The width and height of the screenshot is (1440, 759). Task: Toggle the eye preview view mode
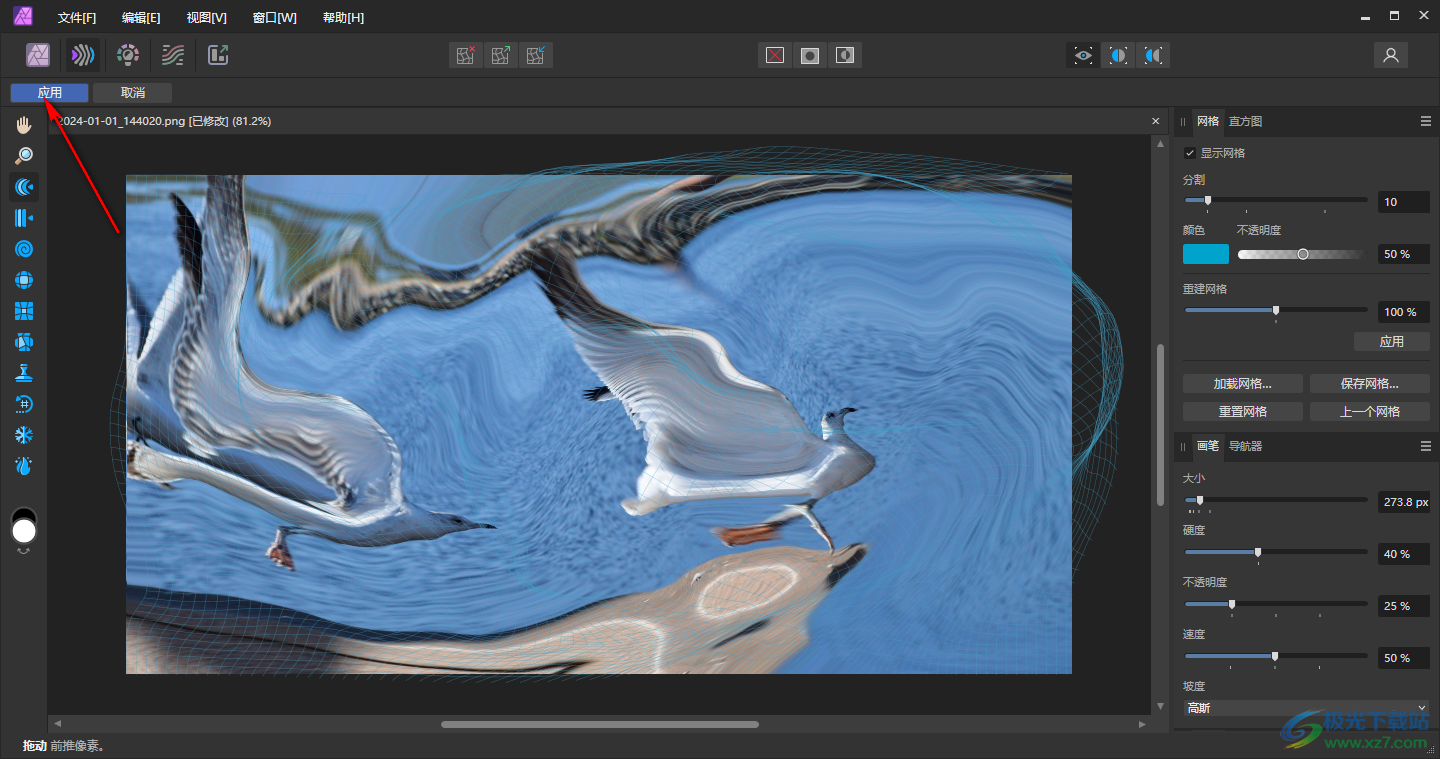click(x=1083, y=55)
